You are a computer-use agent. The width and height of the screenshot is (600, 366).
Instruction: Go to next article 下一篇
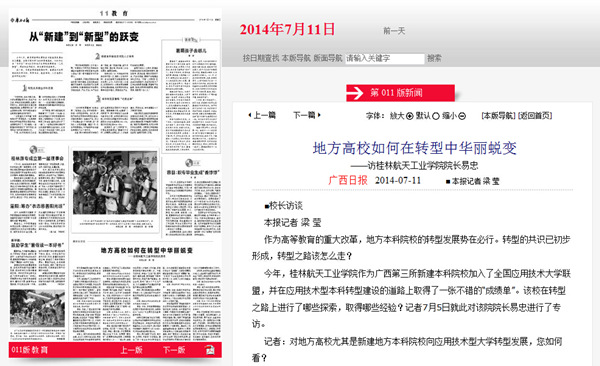(307, 115)
